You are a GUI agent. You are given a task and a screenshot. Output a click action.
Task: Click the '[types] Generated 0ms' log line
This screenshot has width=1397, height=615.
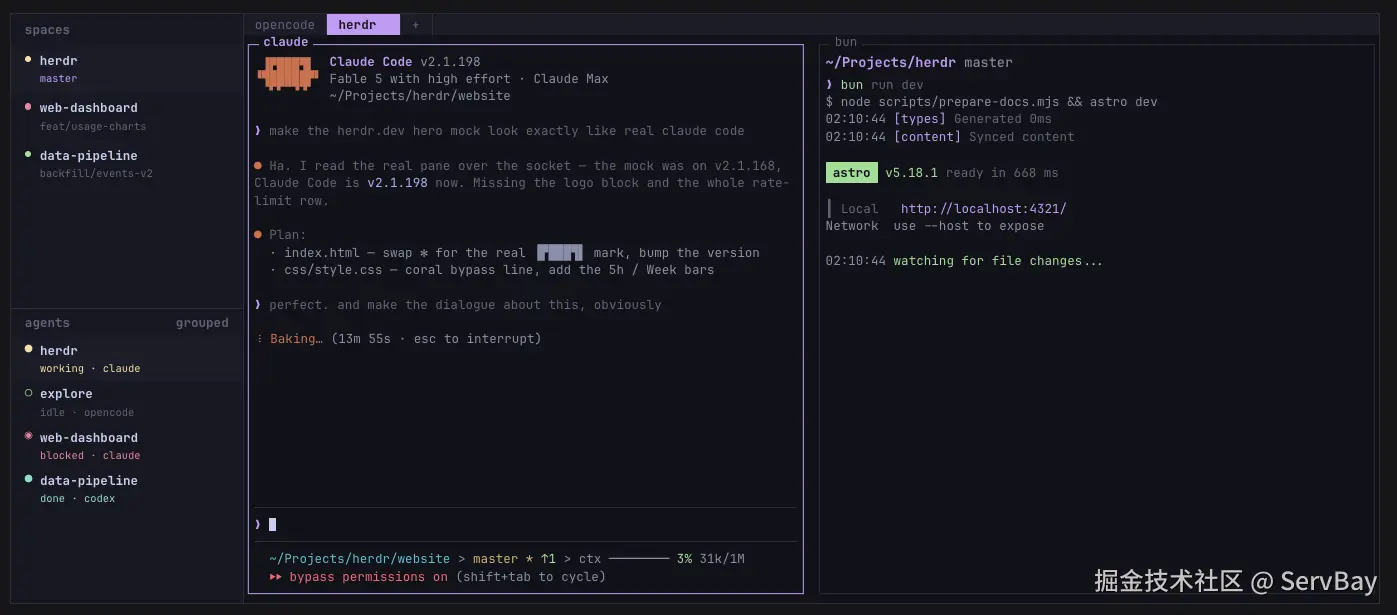[938, 119]
